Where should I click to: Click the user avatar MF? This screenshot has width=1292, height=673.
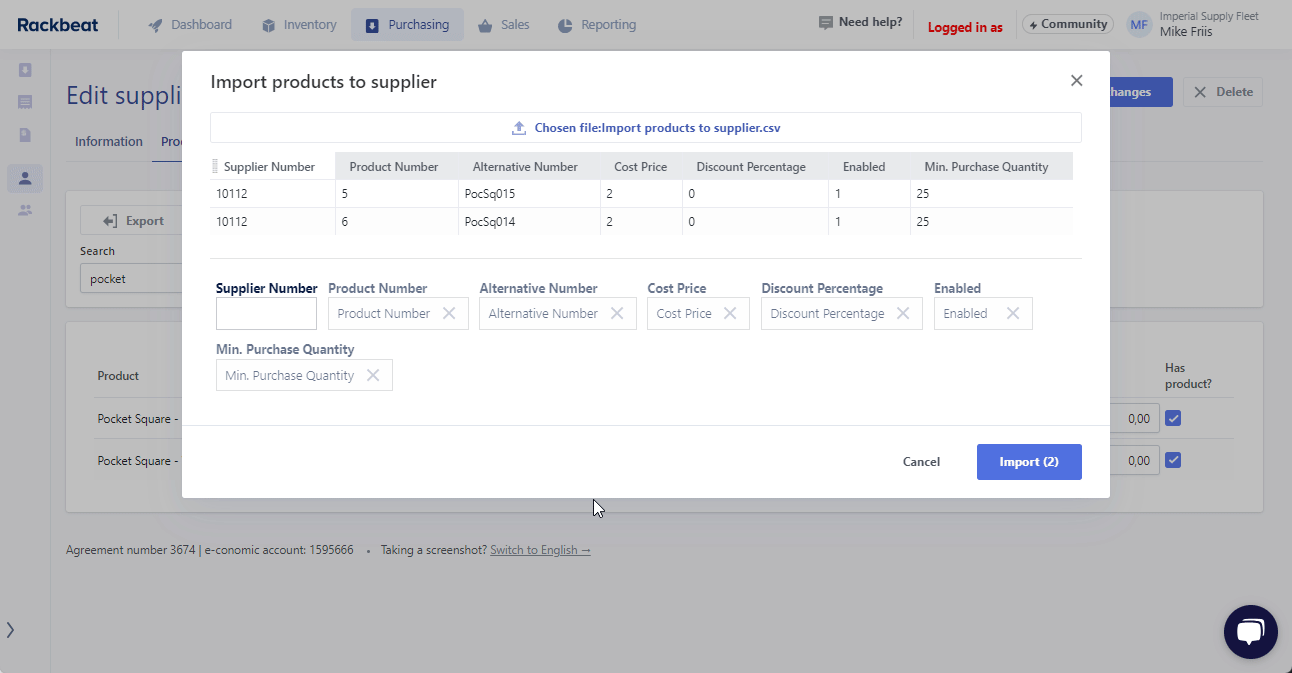[1139, 25]
